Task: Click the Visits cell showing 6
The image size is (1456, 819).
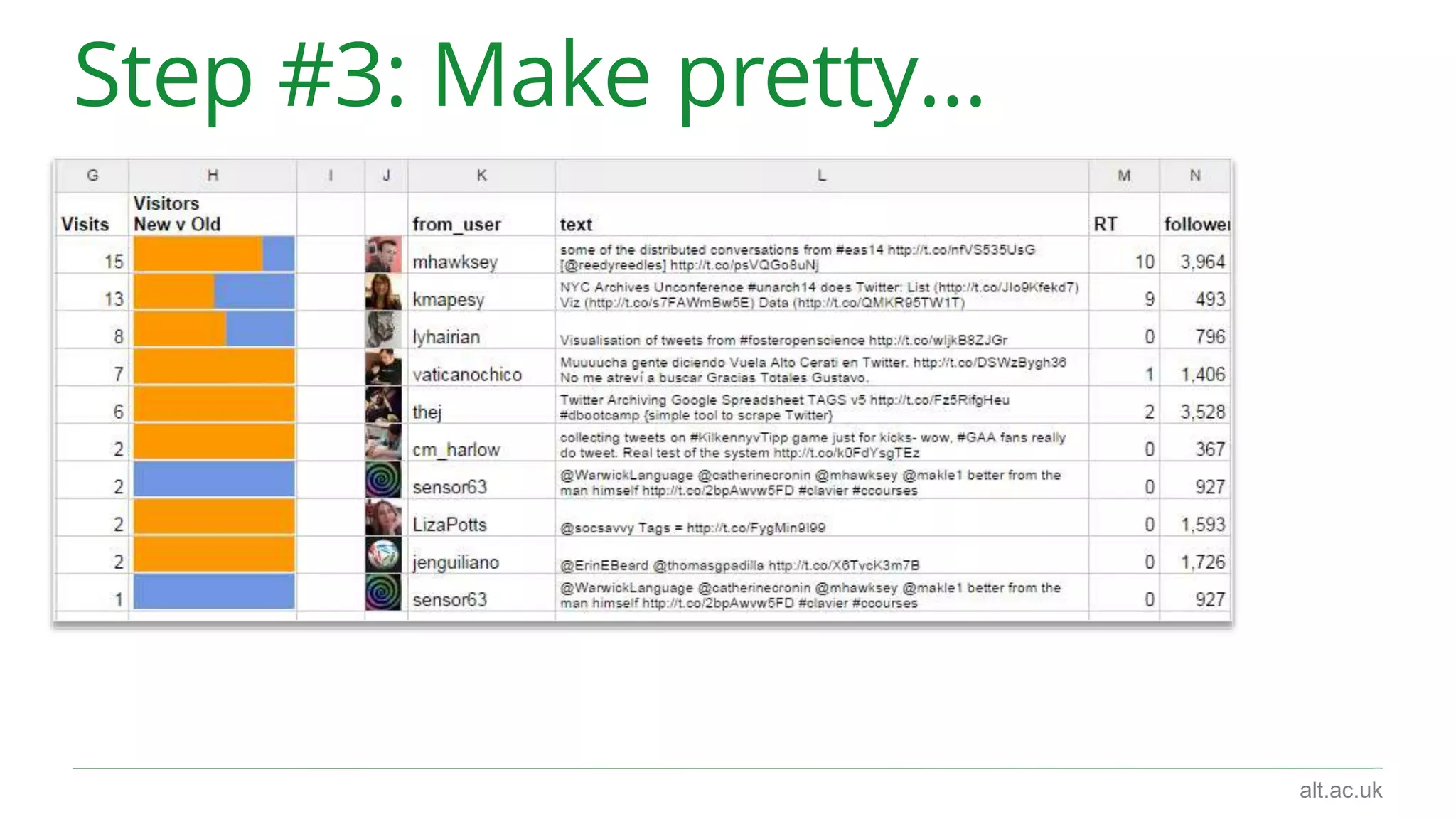Action: click(92, 405)
